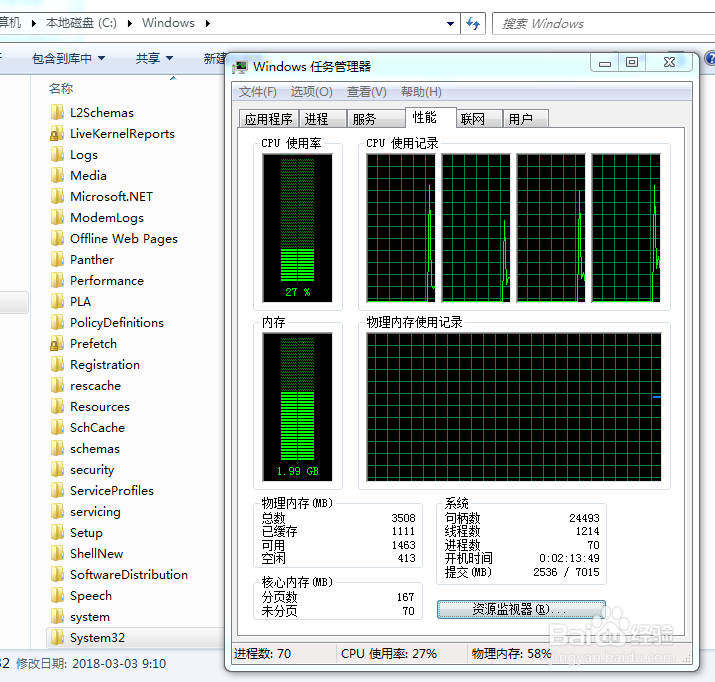Click the 开机时间 value 0:02:13:49
715x682 pixels.
[x=569, y=558]
